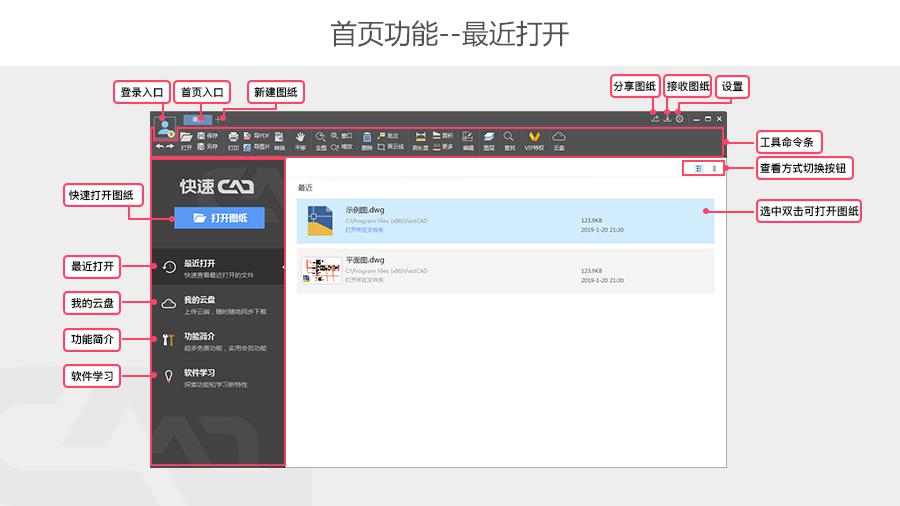The image size is (900, 506).
Task: Switch to list view mode
Action: coord(698,168)
